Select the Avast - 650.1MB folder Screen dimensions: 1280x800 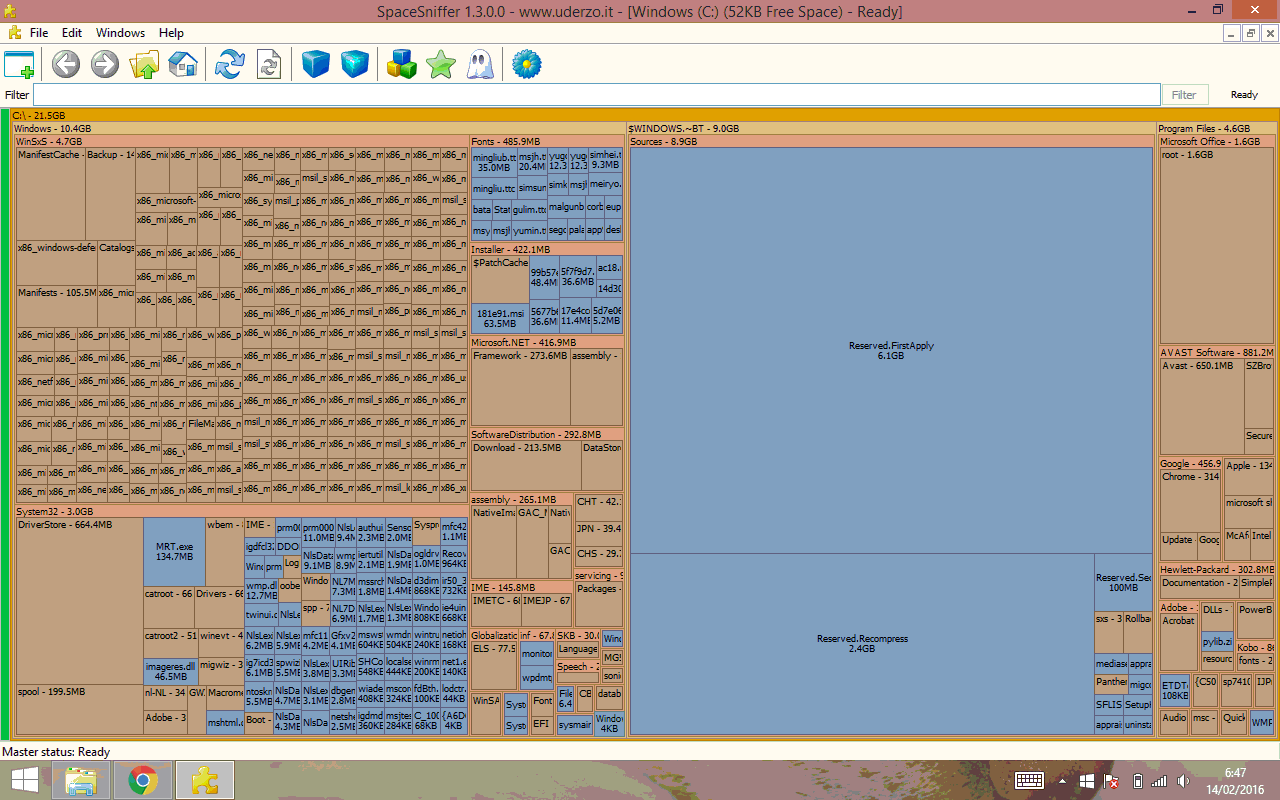tap(1202, 407)
